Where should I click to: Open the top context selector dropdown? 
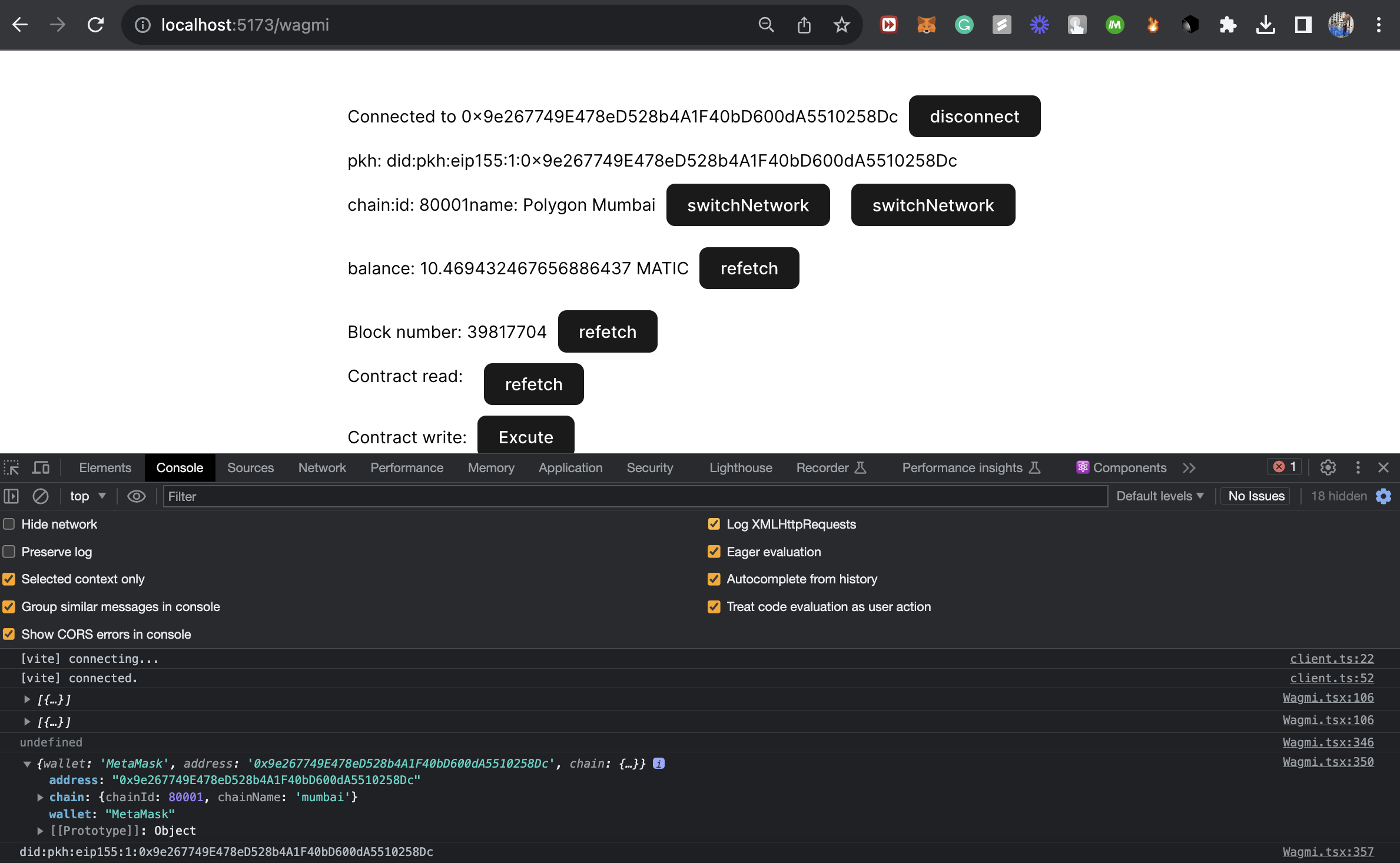pyautogui.click(x=88, y=496)
